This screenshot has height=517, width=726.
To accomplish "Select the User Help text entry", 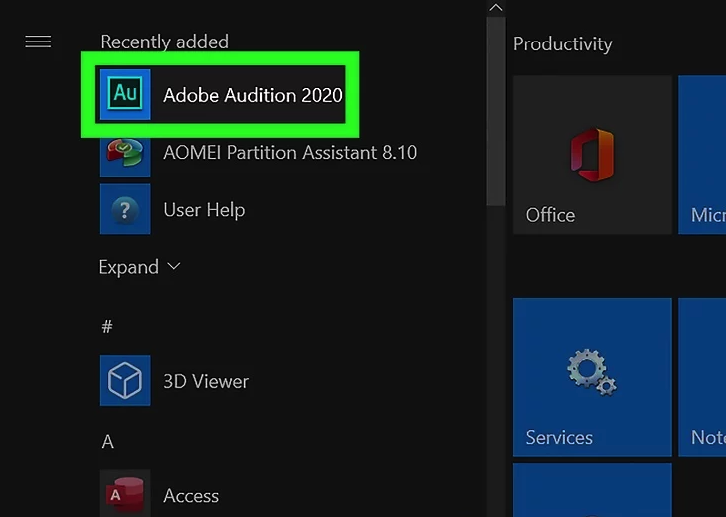I will (x=204, y=210).
